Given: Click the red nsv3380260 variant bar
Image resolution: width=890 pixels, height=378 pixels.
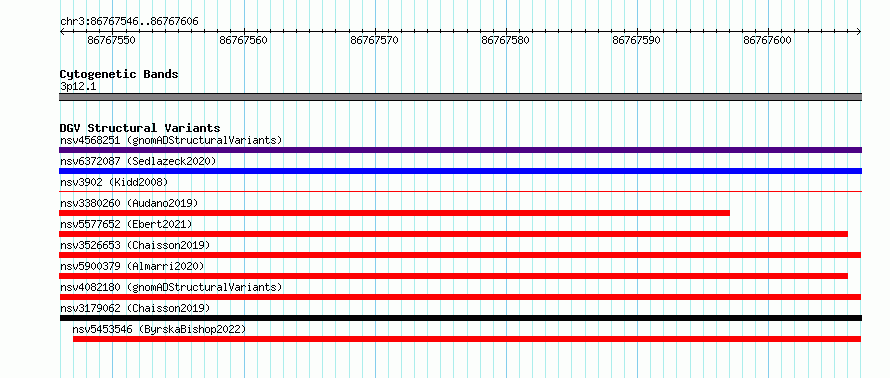Looking at the screenshot, I should (394, 213).
